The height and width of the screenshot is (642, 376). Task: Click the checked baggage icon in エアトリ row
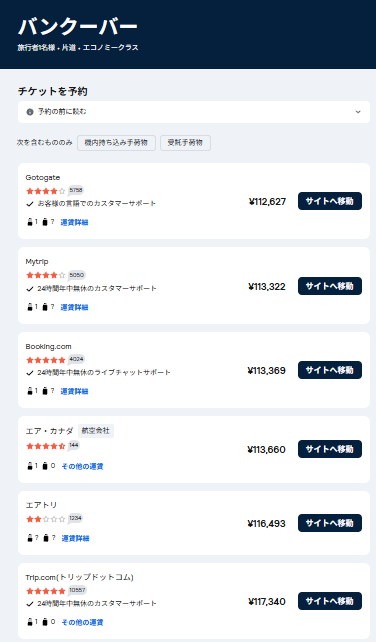point(45,538)
